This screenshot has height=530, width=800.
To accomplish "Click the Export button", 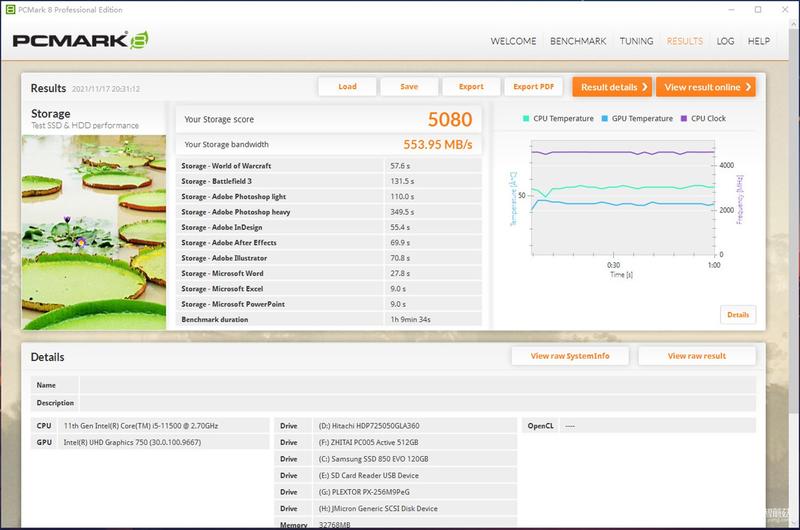I will [471, 87].
